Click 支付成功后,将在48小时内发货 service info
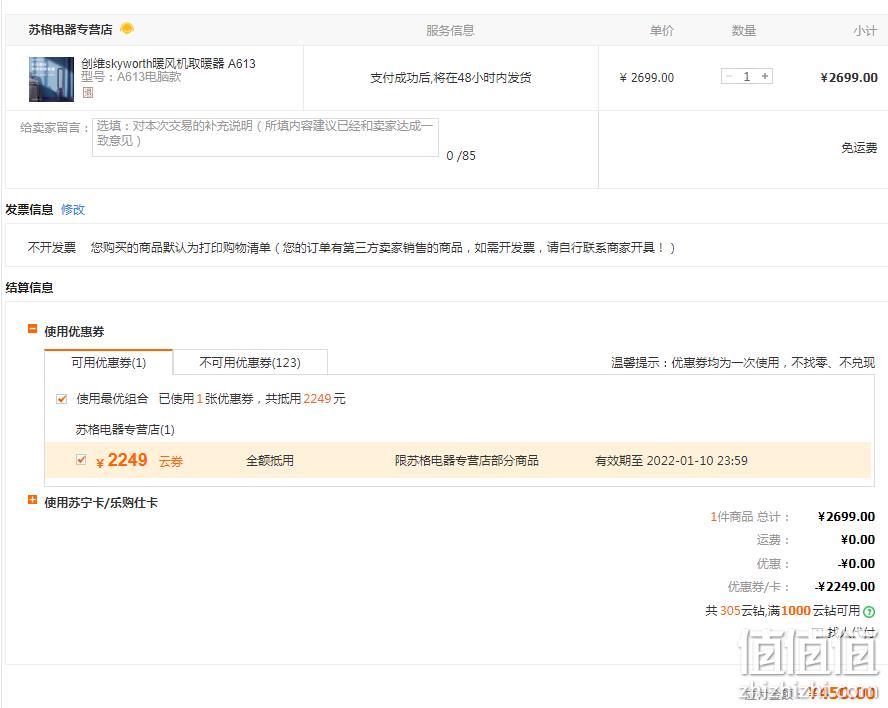 tap(450, 78)
